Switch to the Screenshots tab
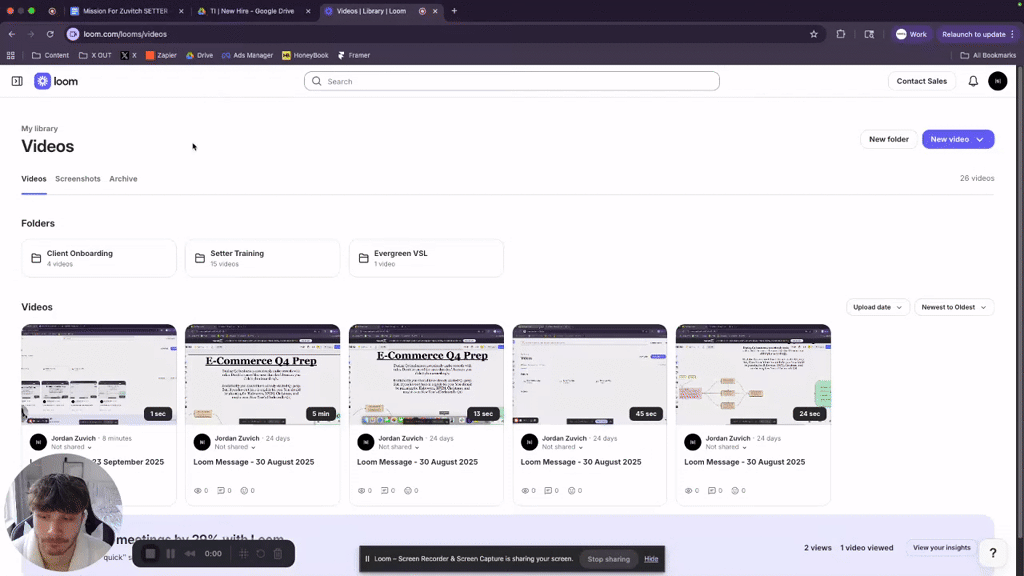This screenshot has height=576, width=1024. pos(78,179)
